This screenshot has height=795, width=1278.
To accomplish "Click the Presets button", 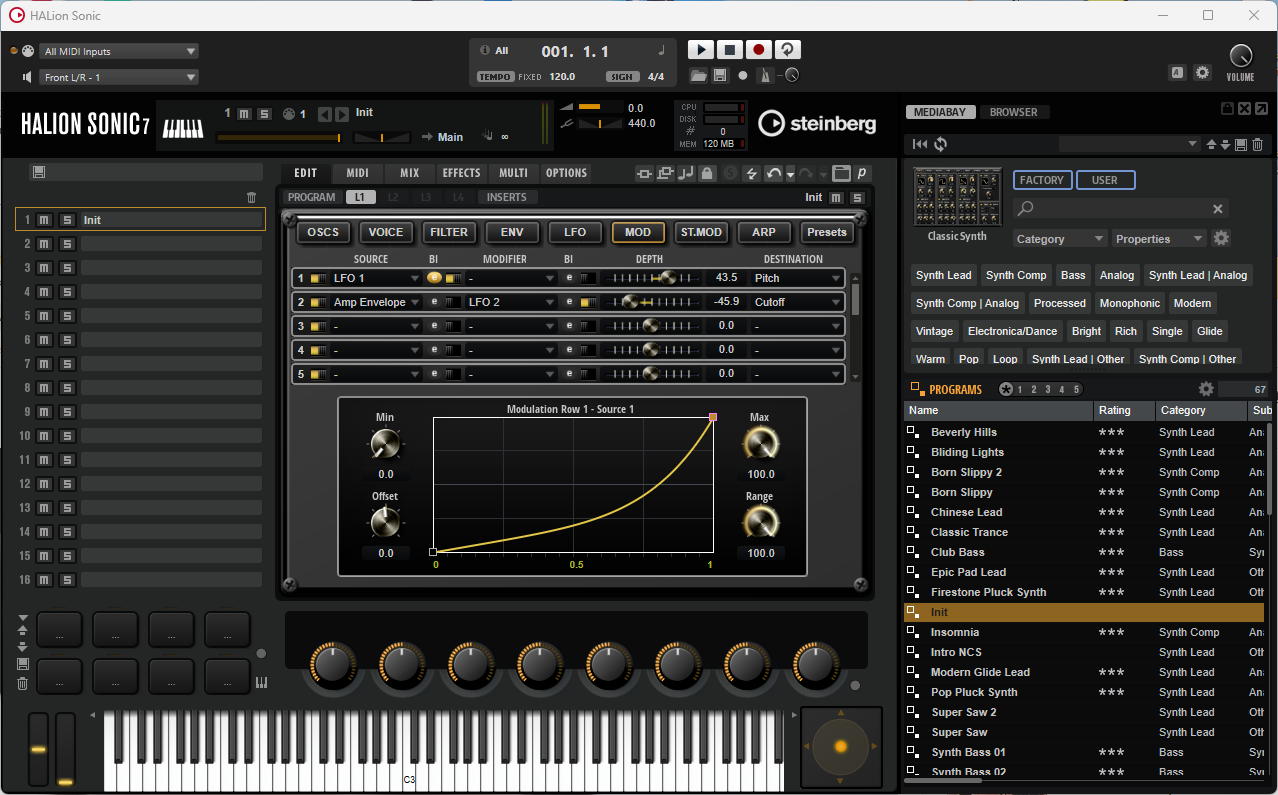I will click(x=827, y=232).
